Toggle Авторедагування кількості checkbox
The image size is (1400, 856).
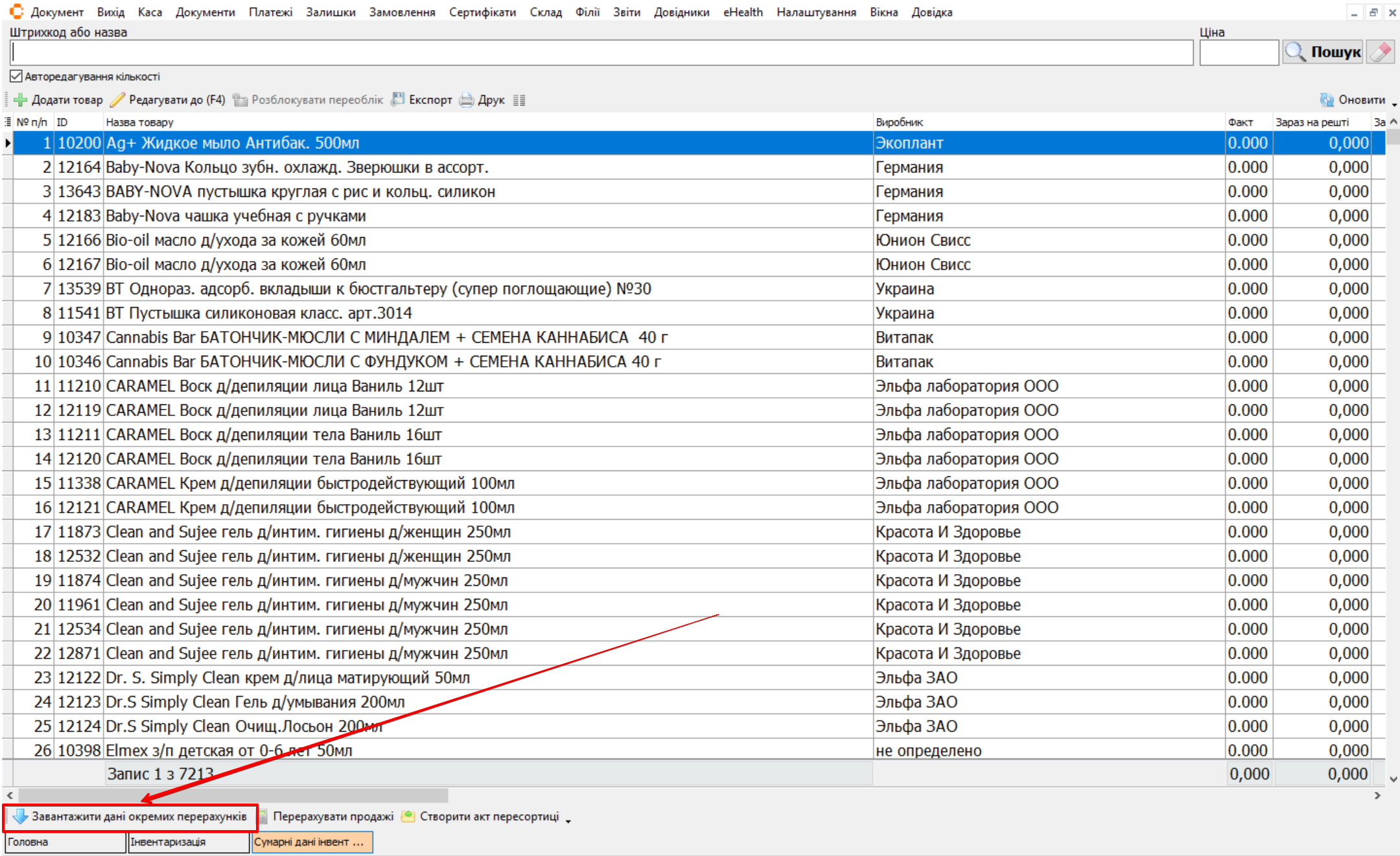tap(16, 76)
